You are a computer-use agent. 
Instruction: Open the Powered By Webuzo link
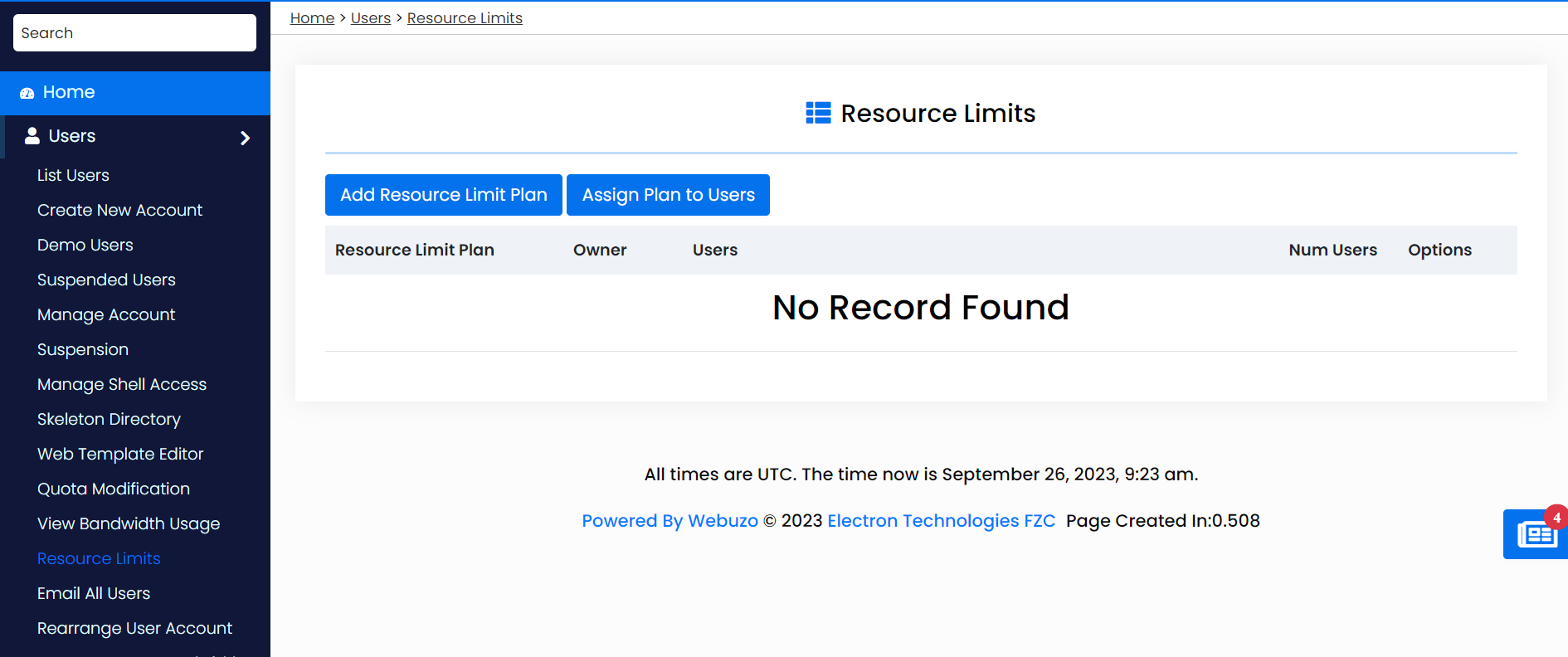670,521
